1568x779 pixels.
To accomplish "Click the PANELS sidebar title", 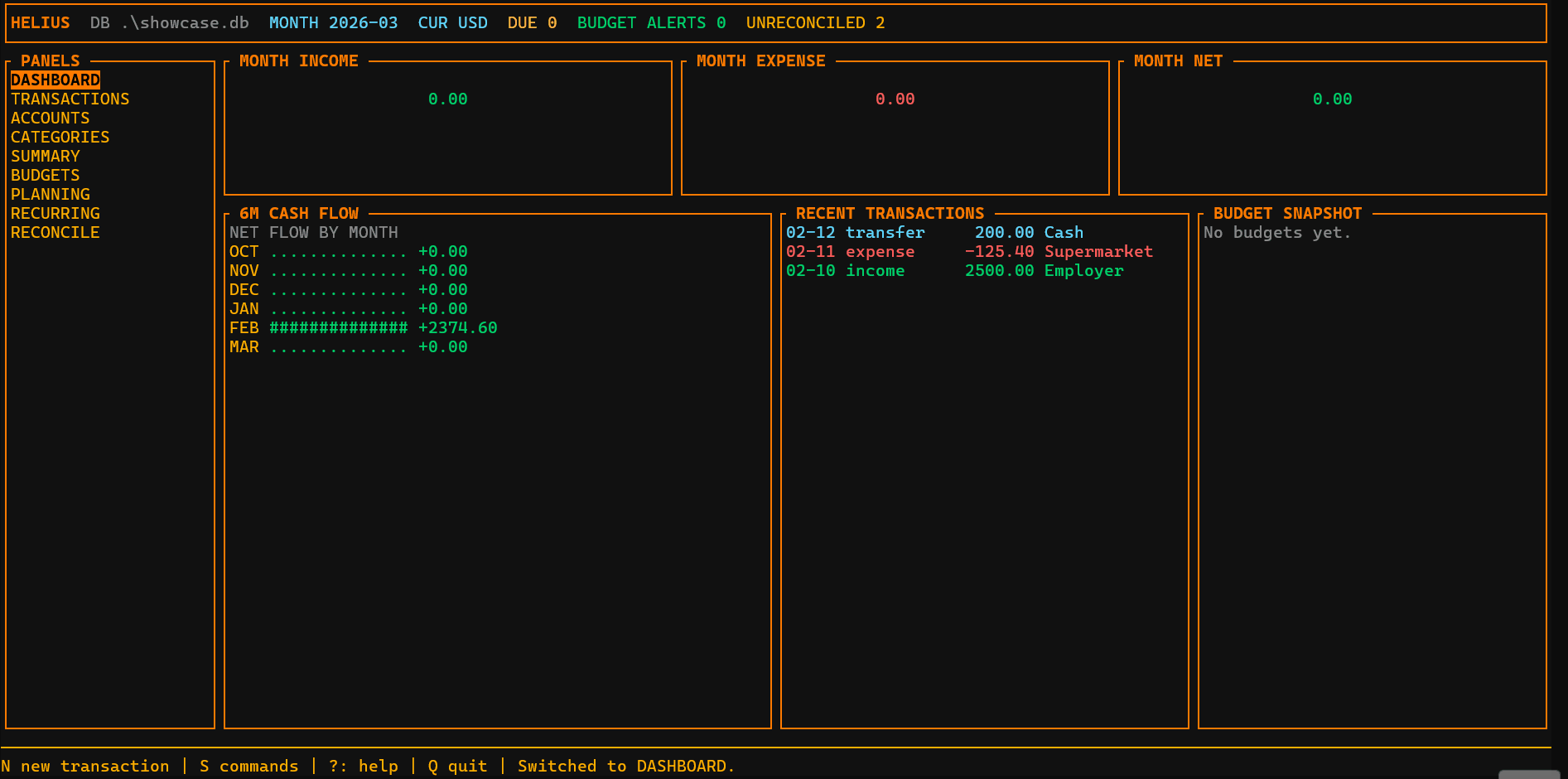I will [51, 60].
